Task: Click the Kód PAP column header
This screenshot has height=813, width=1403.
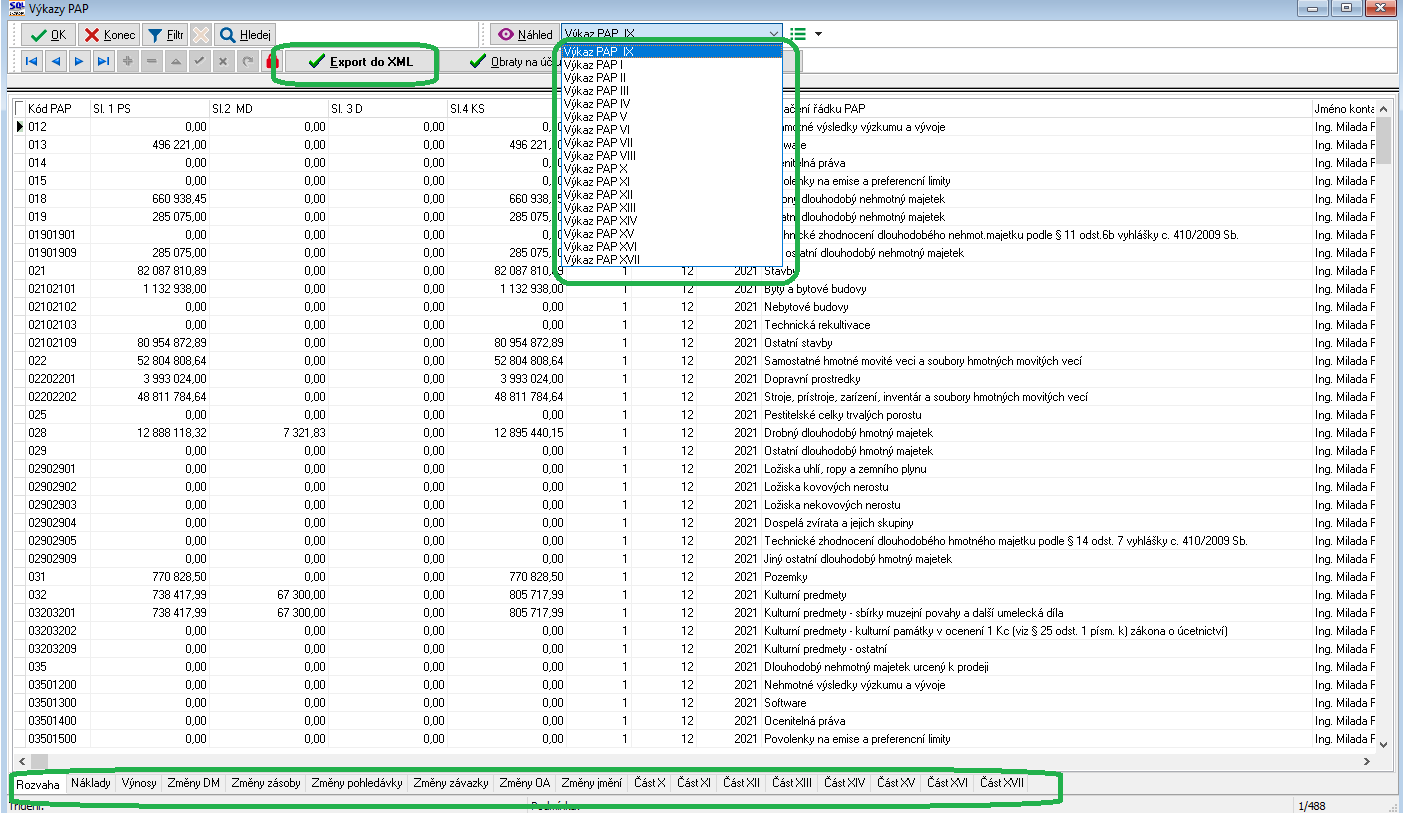Action: 58,108
